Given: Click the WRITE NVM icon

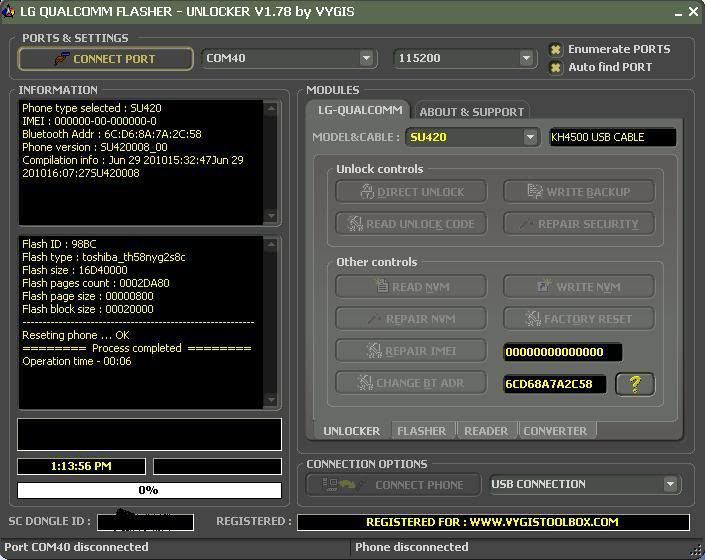Looking at the screenshot, I should pos(544,285).
